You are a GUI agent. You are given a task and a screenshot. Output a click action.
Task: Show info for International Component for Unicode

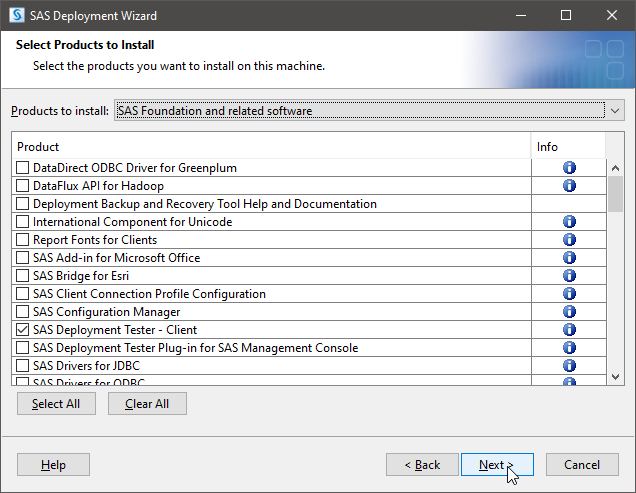click(569, 222)
